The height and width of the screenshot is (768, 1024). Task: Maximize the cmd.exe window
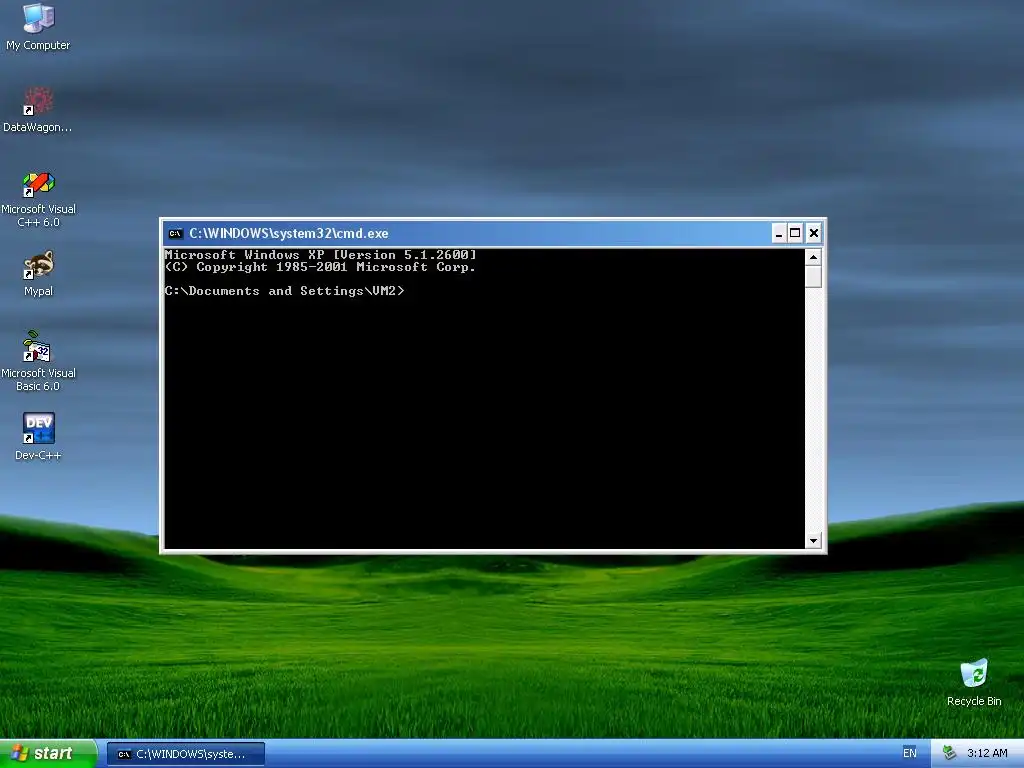(x=795, y=233)
